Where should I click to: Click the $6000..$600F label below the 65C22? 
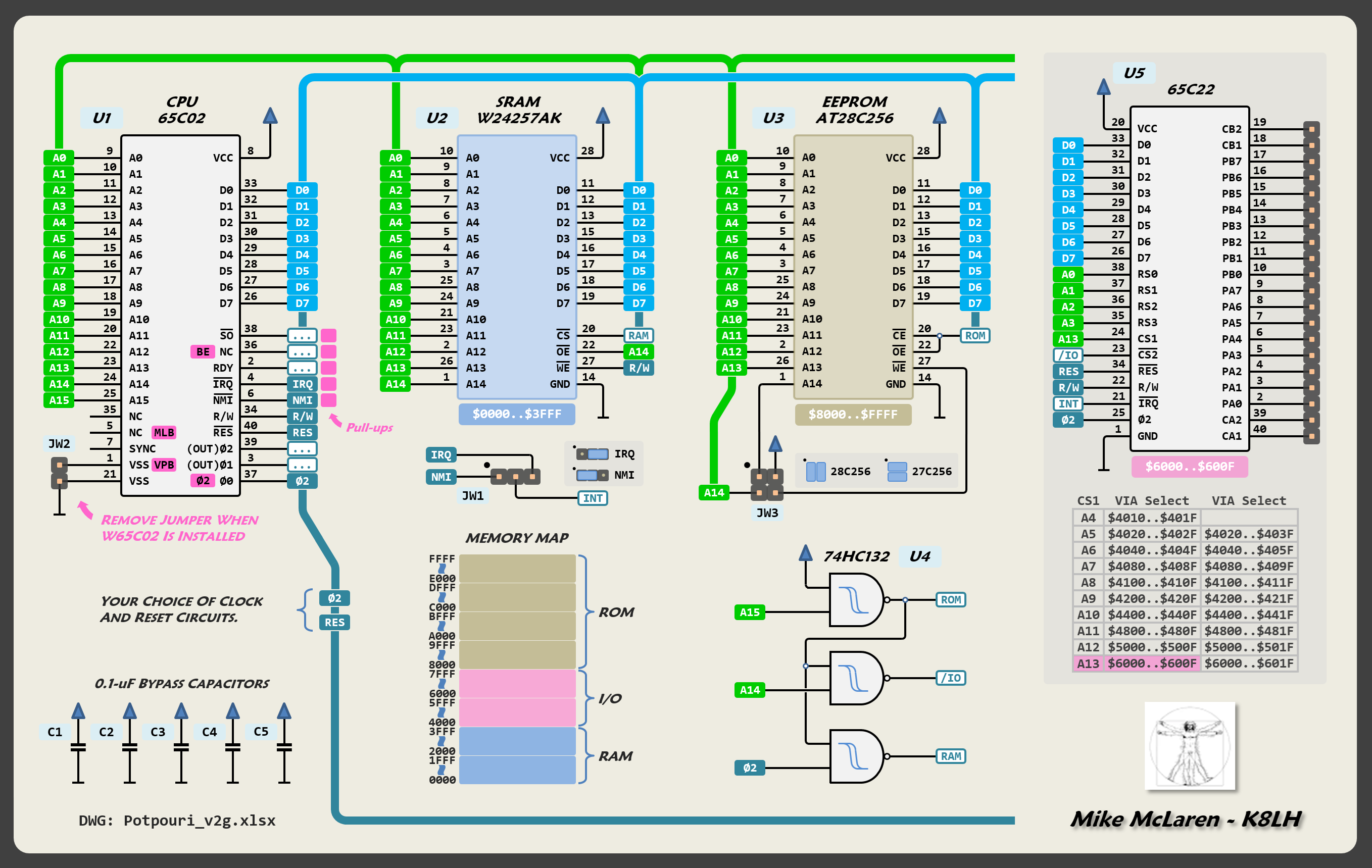(x=1189, y=467)
